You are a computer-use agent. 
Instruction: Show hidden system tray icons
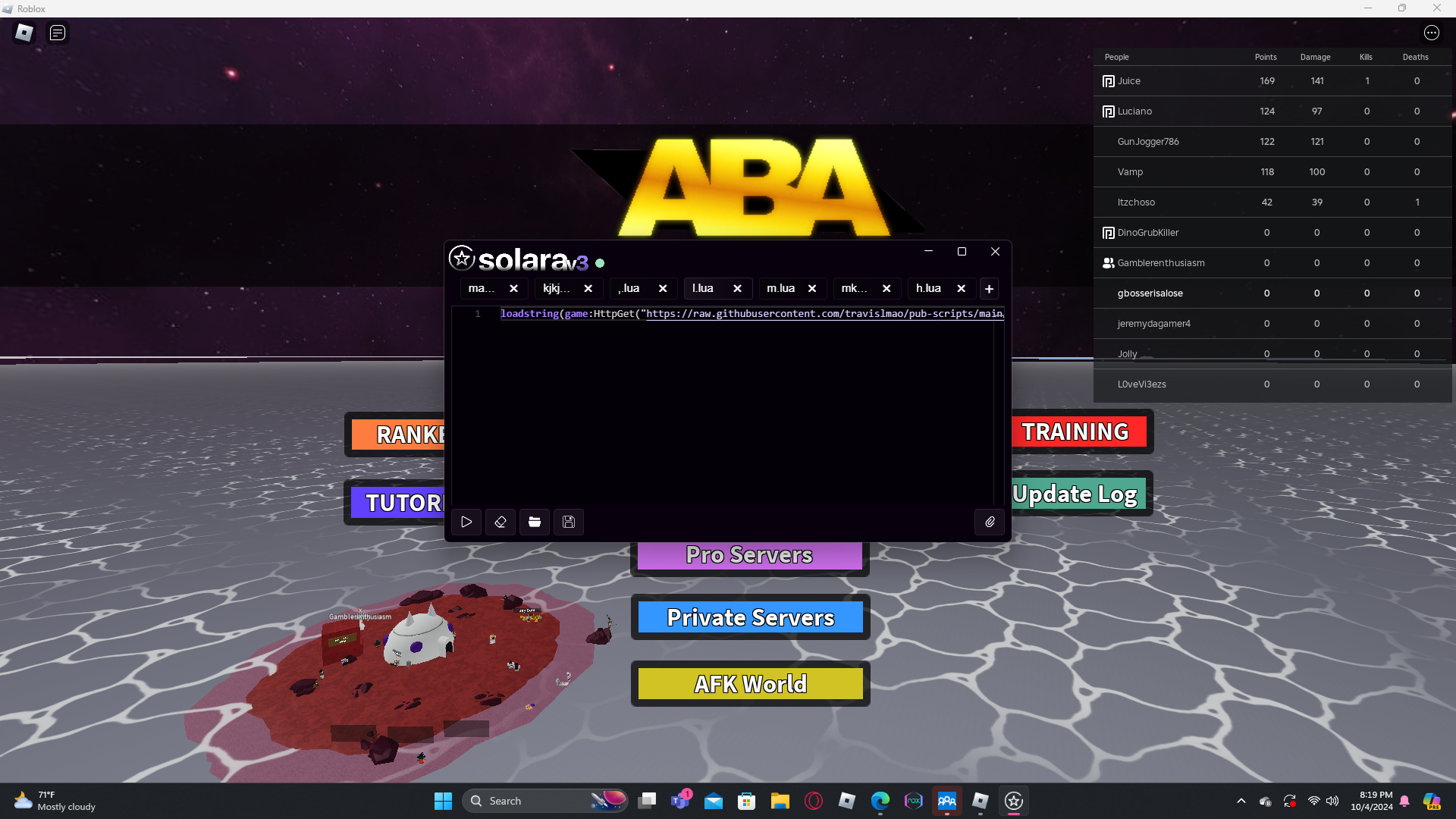[x=1241, y=801]
